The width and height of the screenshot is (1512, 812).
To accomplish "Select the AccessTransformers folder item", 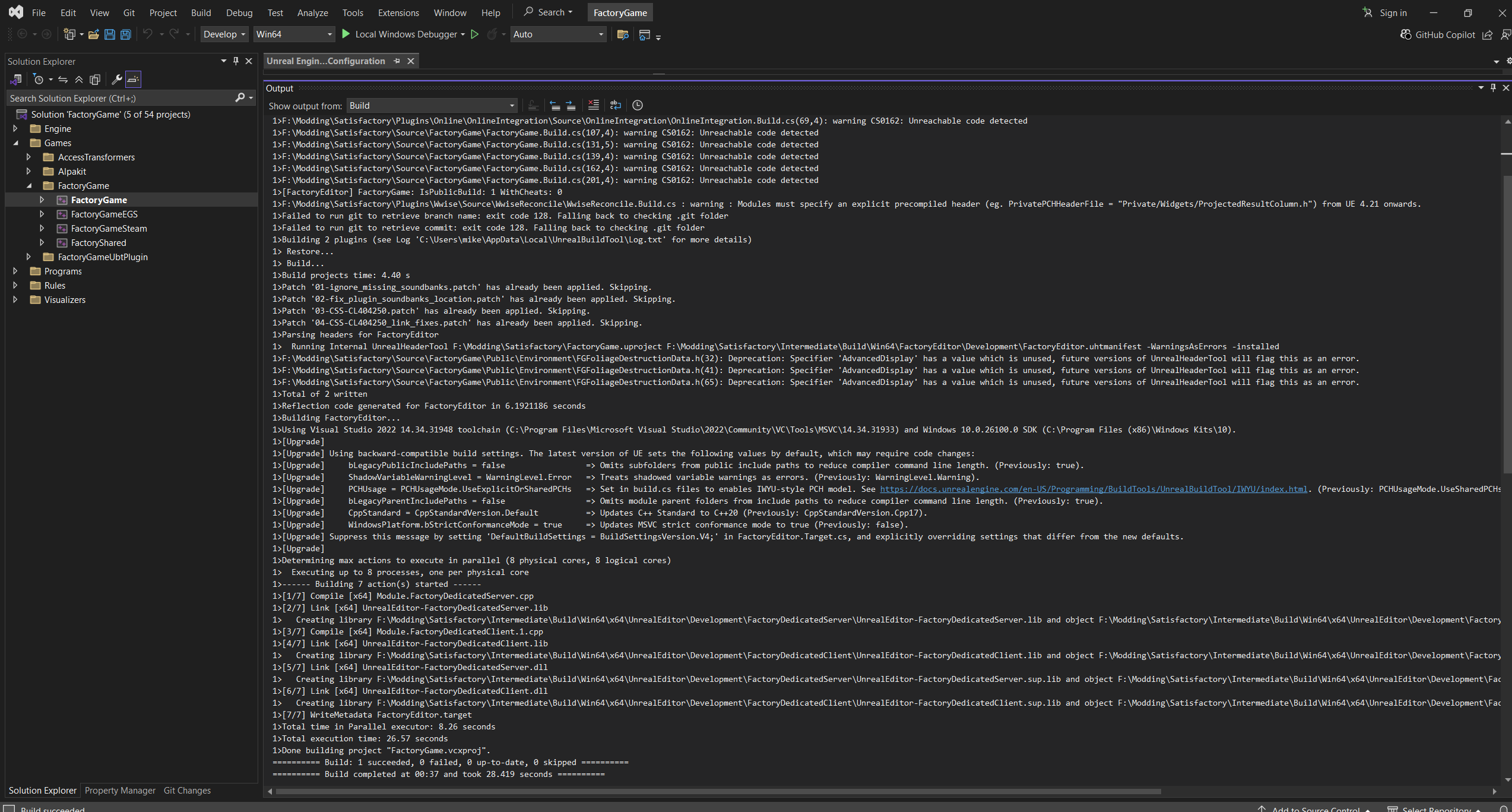I will pos(96,157).
